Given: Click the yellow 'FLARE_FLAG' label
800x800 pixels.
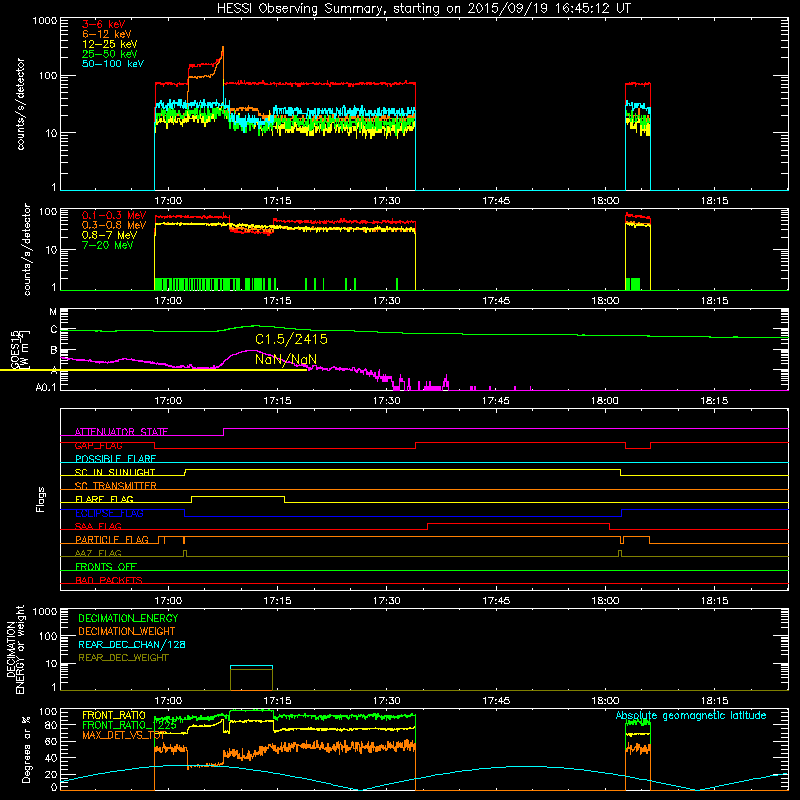Looking at the screenshot, I should pos(104,499).
